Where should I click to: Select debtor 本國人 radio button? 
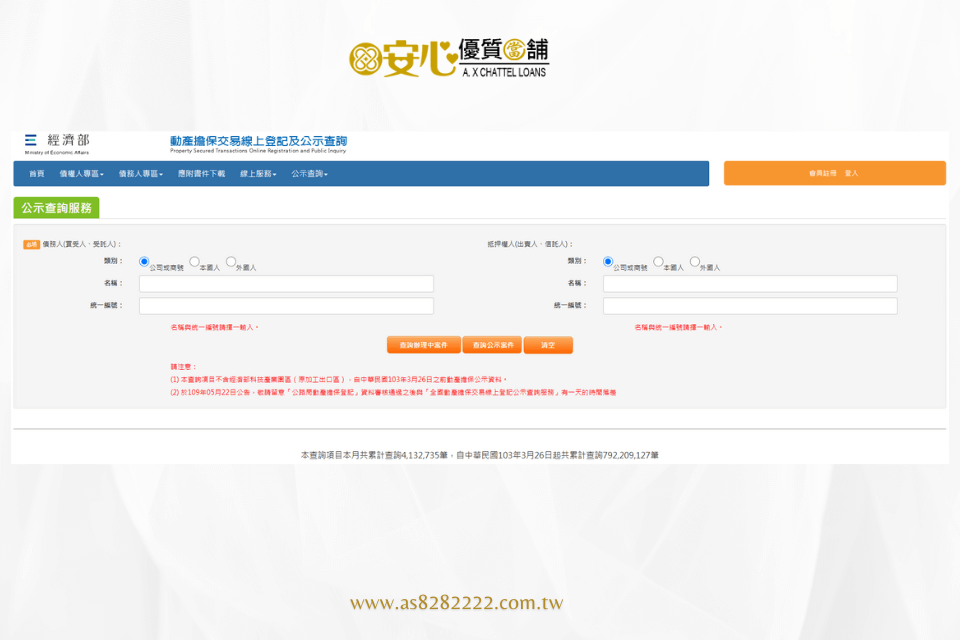coord(194,262)
